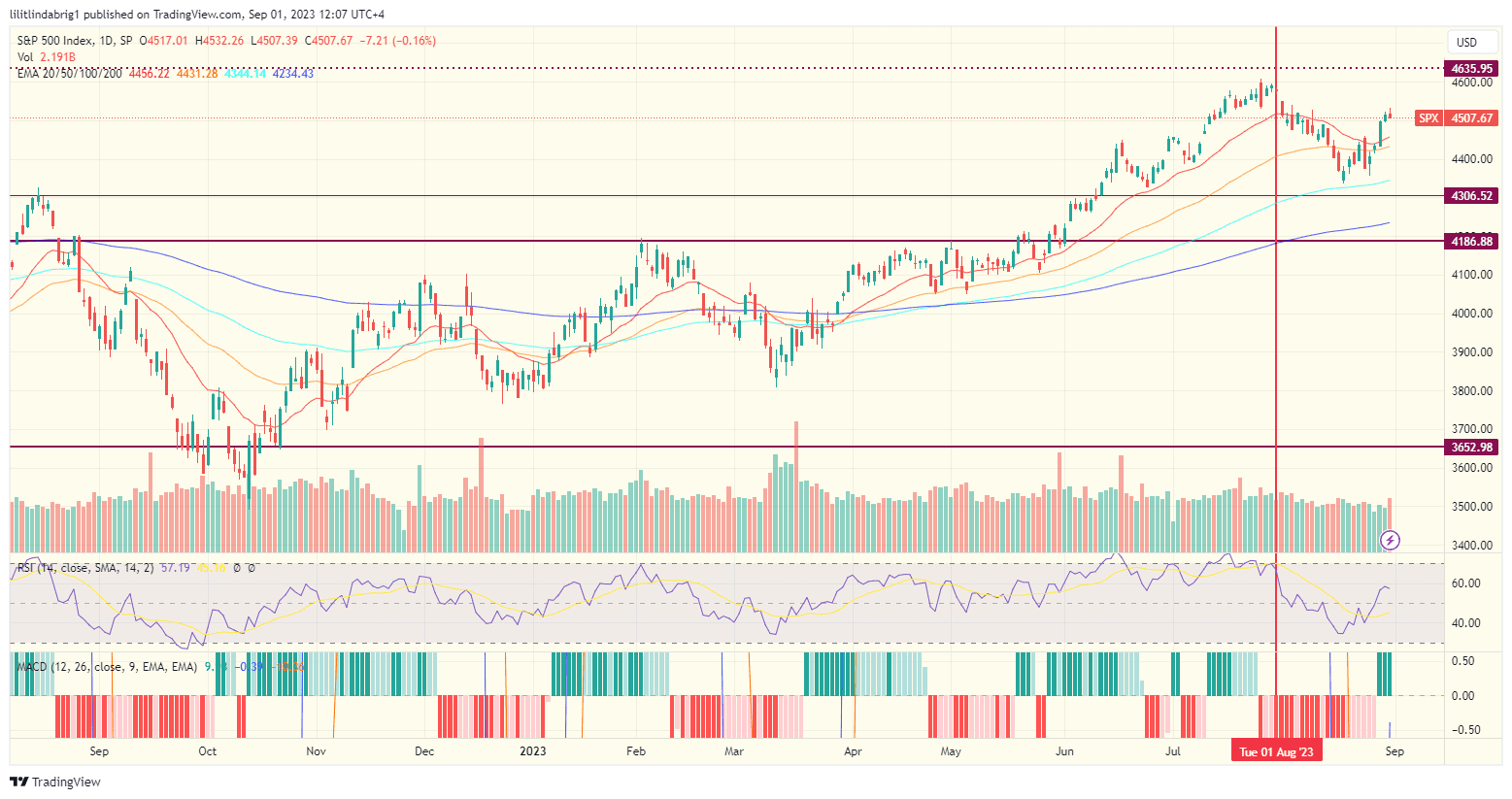Click the lightning bolt instant trading icon
The width and height of the screenshot is (1512, 799).
pyautogui.click(x=1392, y=541)
